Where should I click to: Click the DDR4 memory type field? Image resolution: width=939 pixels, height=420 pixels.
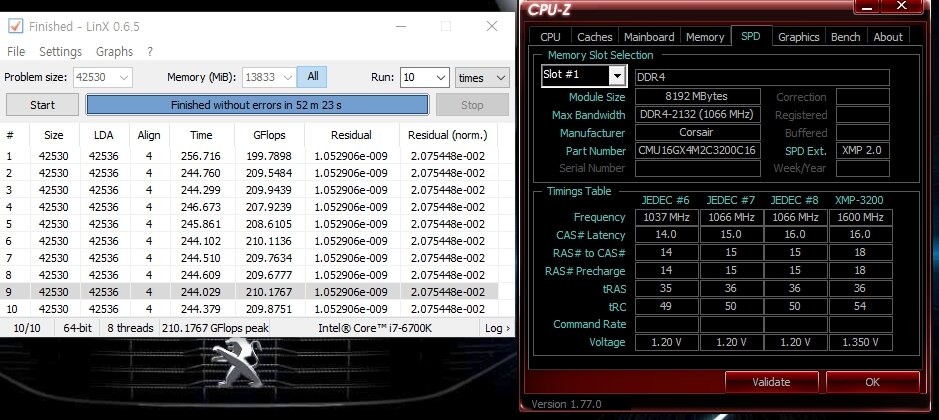(x=762, y=77)
